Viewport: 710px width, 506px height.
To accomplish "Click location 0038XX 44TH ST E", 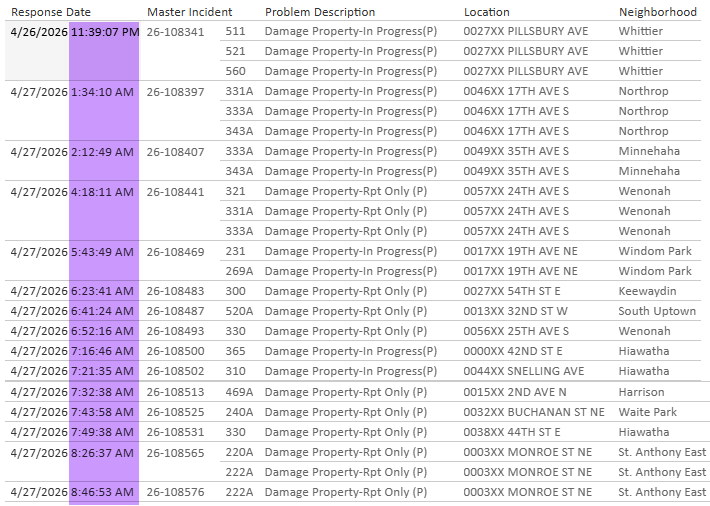I will [x=512, y=432].
